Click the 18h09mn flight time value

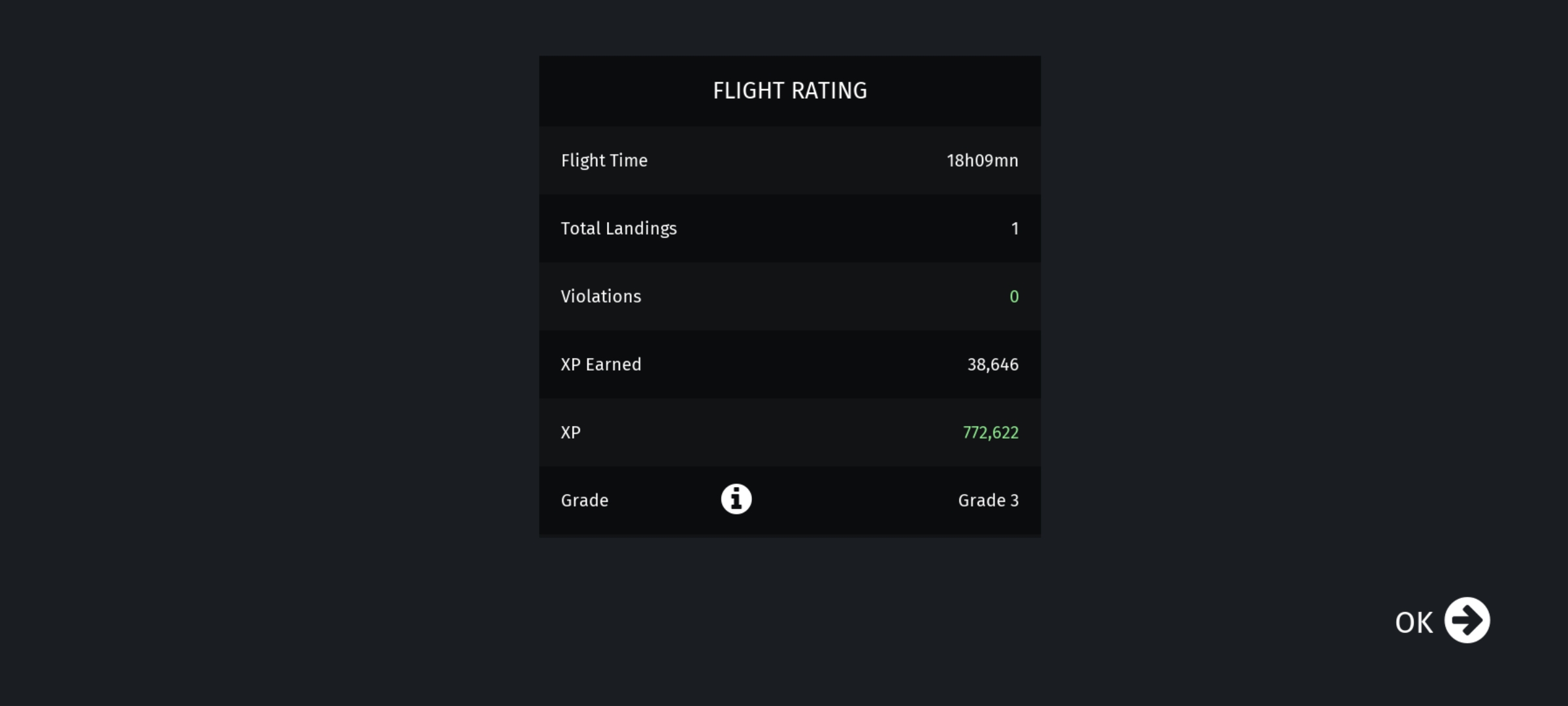tap(982, 161)
